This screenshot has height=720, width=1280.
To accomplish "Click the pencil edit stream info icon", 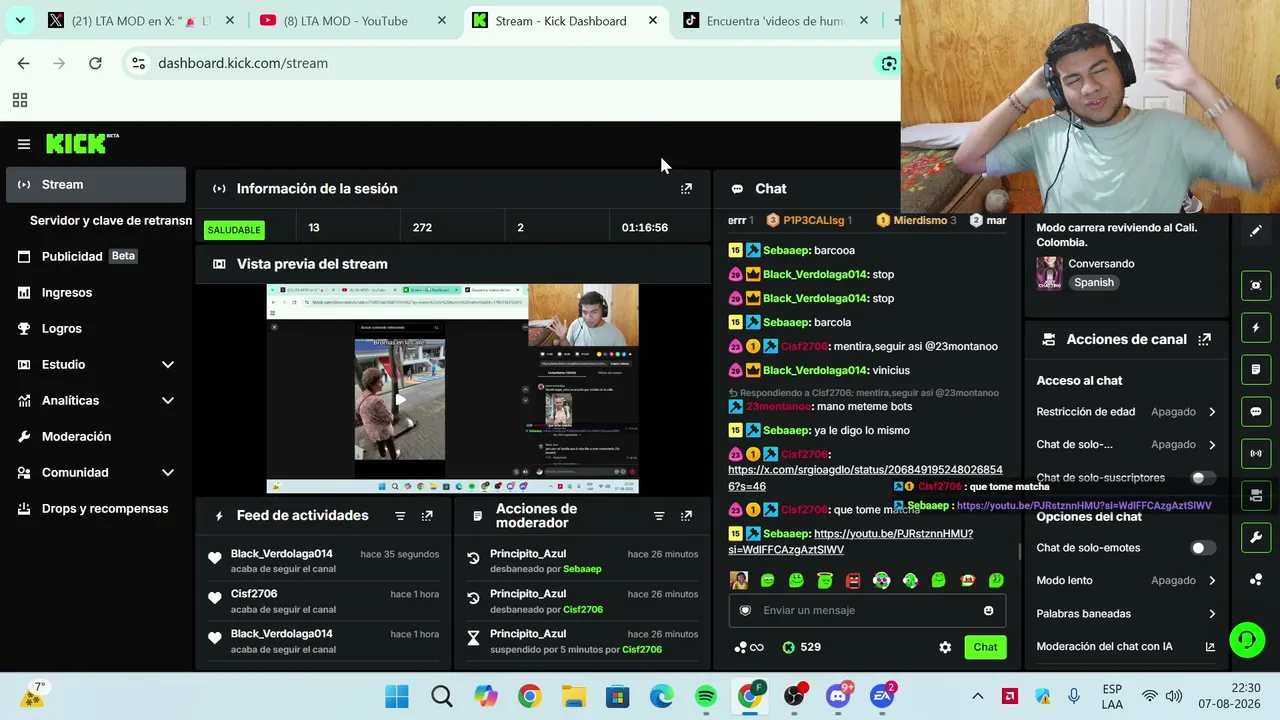I will coord(1256,231).
